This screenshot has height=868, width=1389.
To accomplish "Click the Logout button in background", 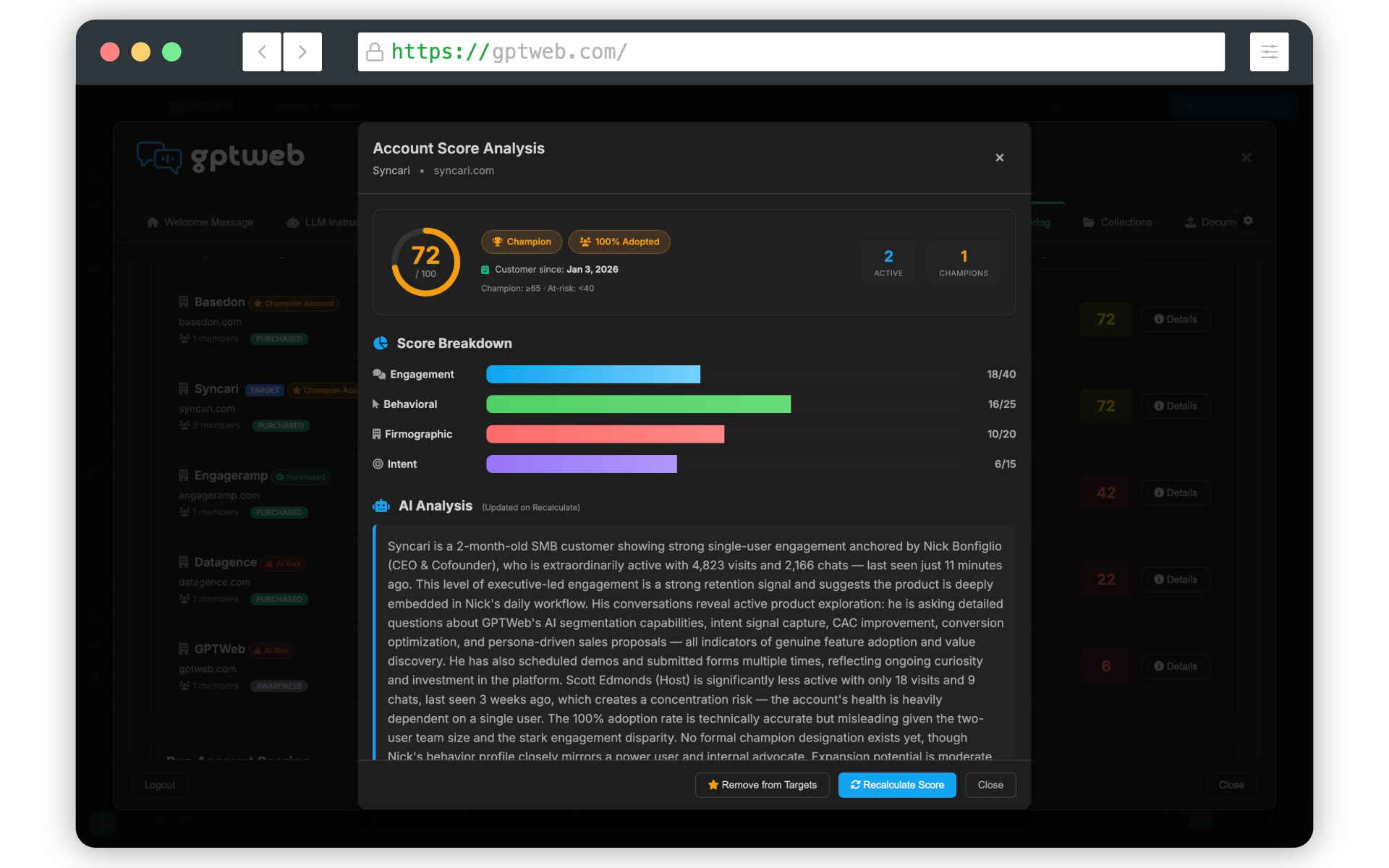I will click(160, 785).
